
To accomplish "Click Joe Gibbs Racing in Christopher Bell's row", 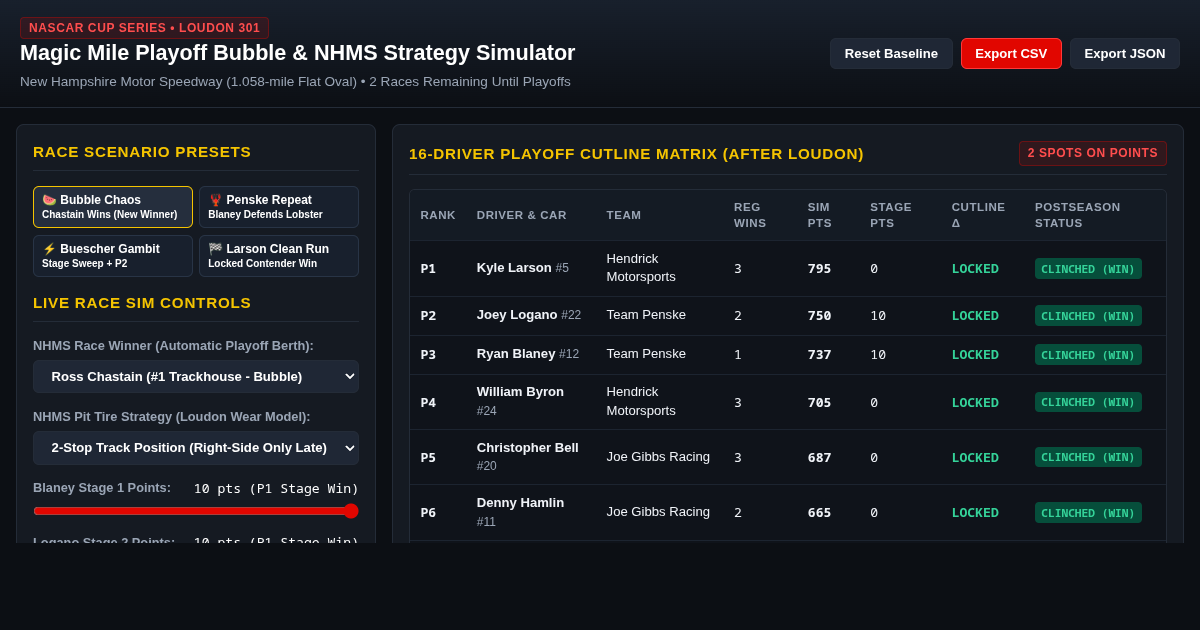I will pos(658,457).
